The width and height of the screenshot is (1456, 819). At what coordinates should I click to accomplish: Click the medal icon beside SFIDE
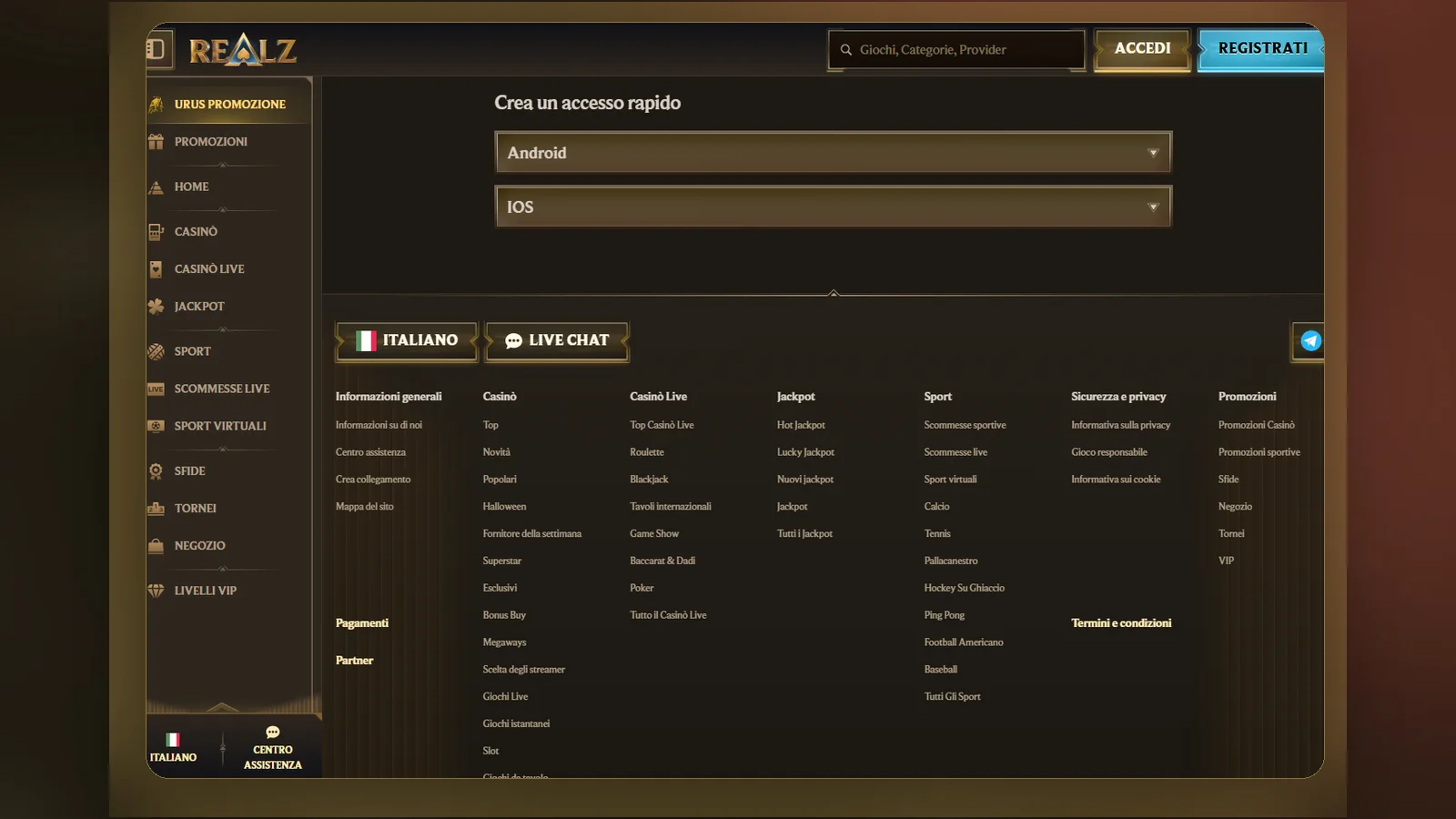(157, 471)
